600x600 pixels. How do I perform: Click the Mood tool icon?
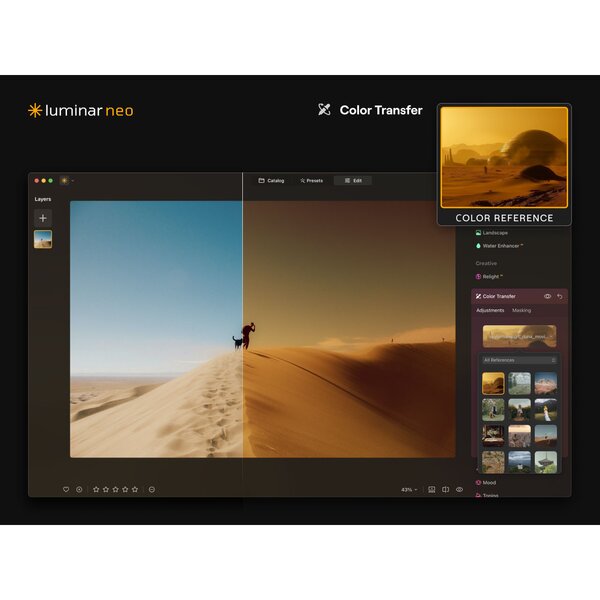(478, 483)
